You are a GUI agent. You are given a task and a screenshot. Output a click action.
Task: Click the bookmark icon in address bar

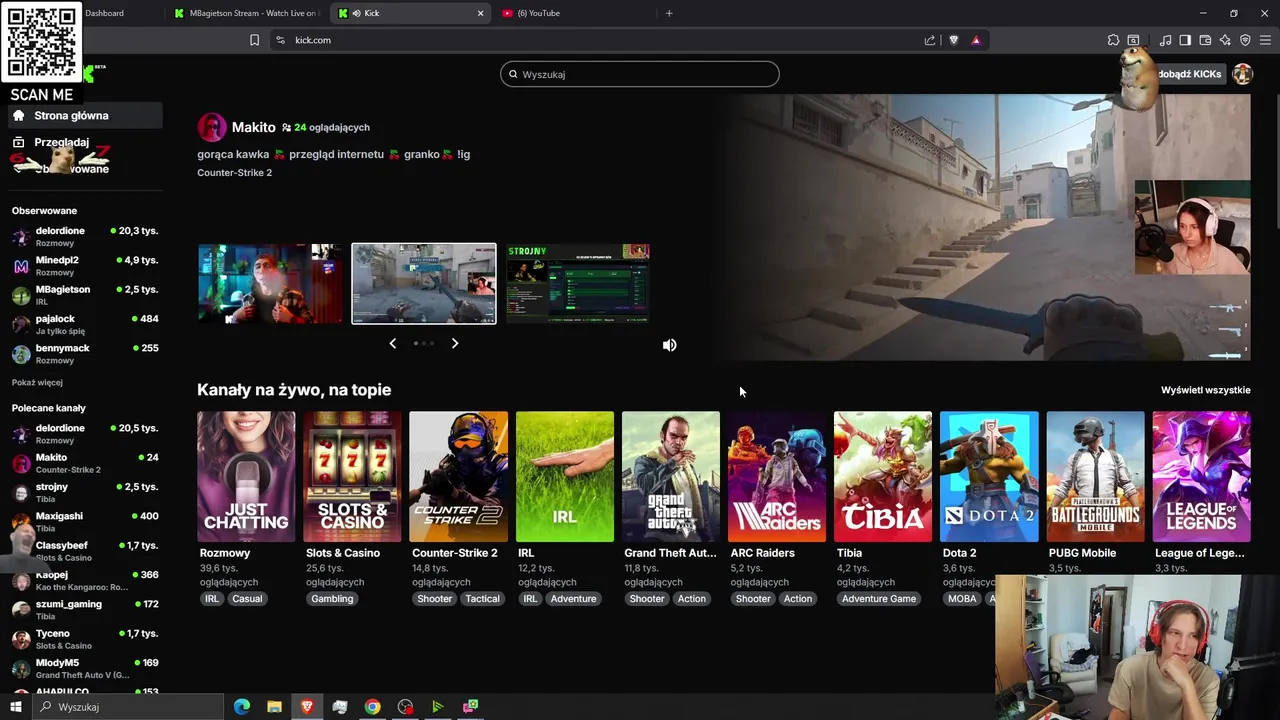pyautogui.click(x=254, y=40)
